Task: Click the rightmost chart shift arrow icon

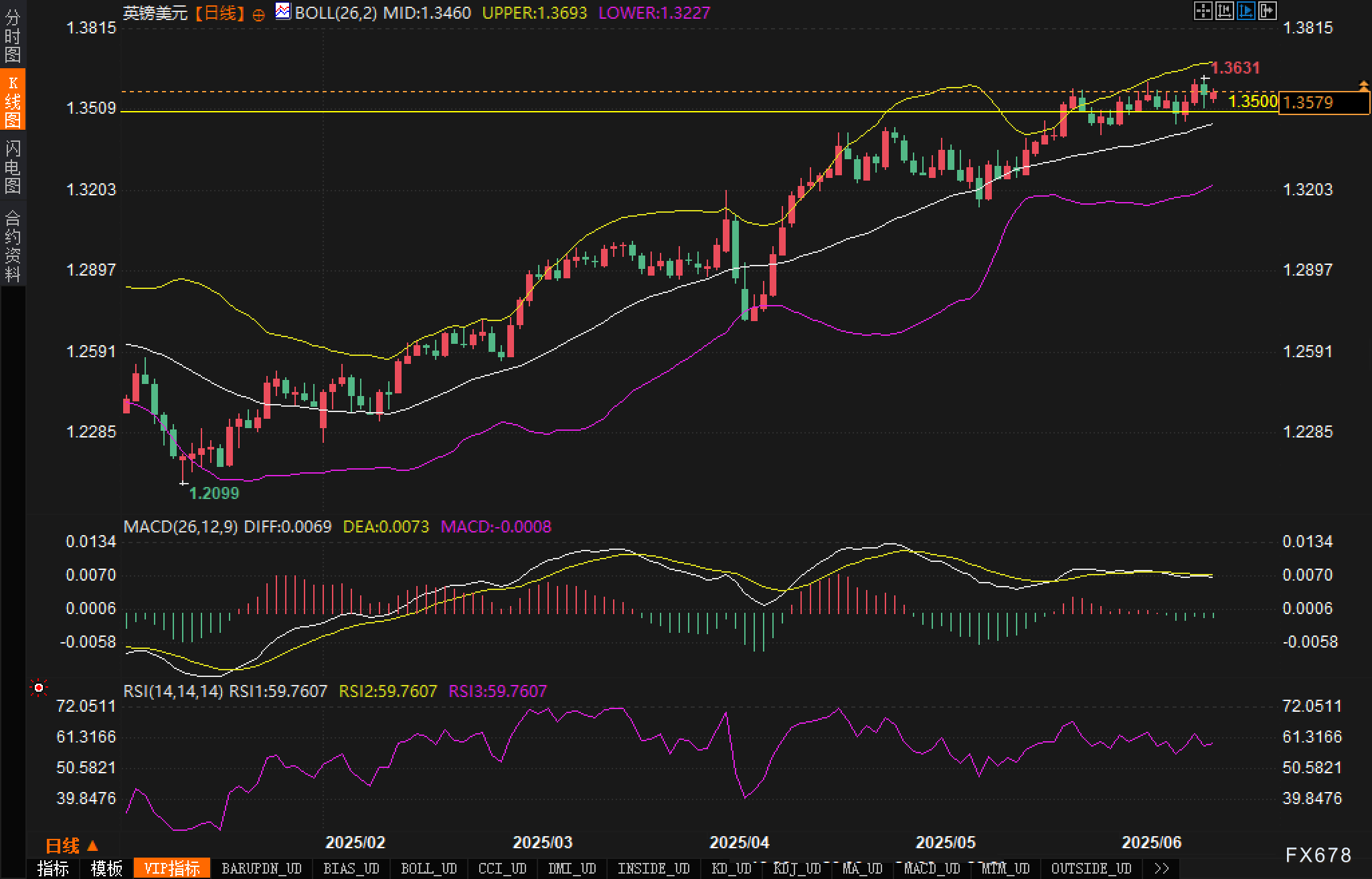Action: [x=1267, y=11]
